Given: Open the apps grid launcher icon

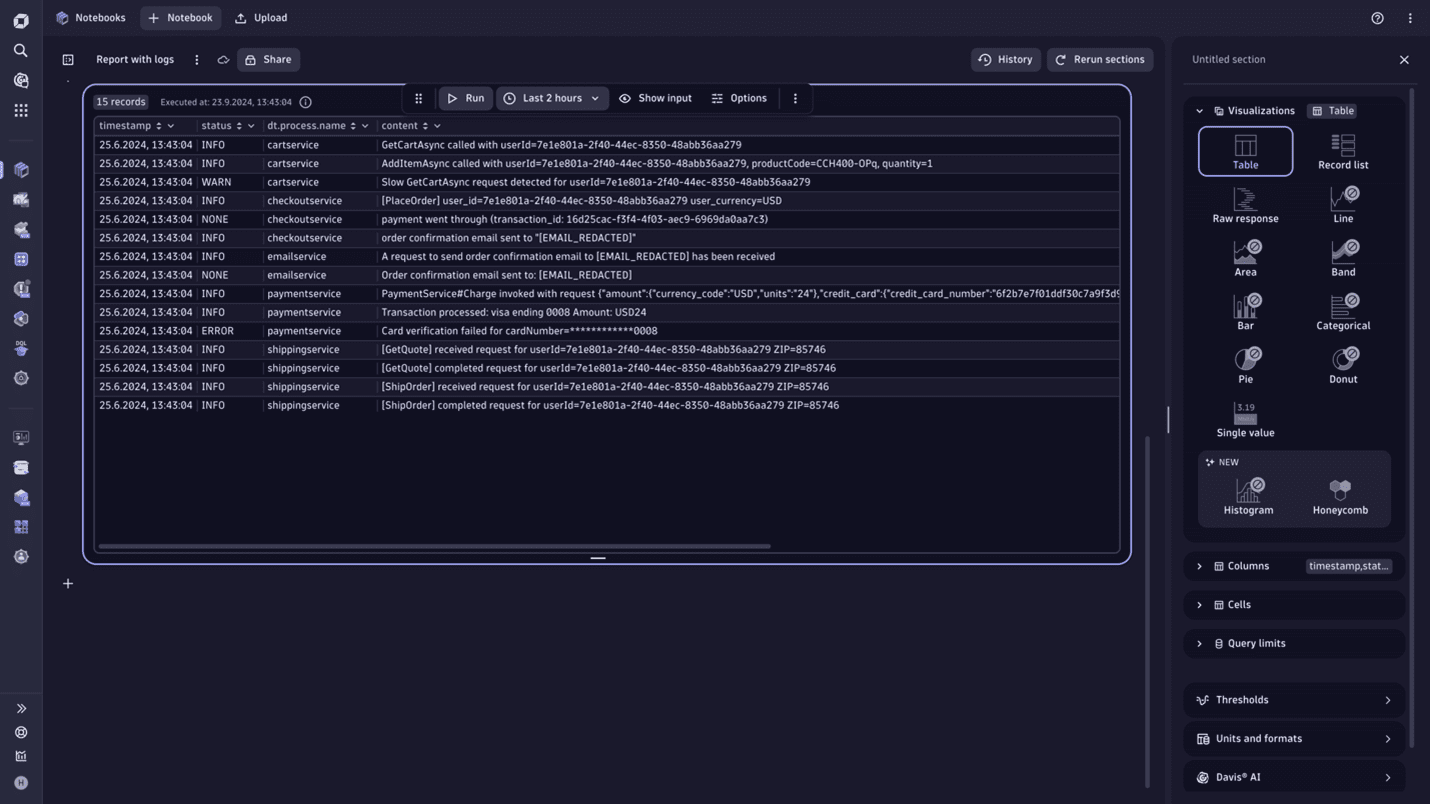Looking at the screenshot, I should [x=21, y=110].
